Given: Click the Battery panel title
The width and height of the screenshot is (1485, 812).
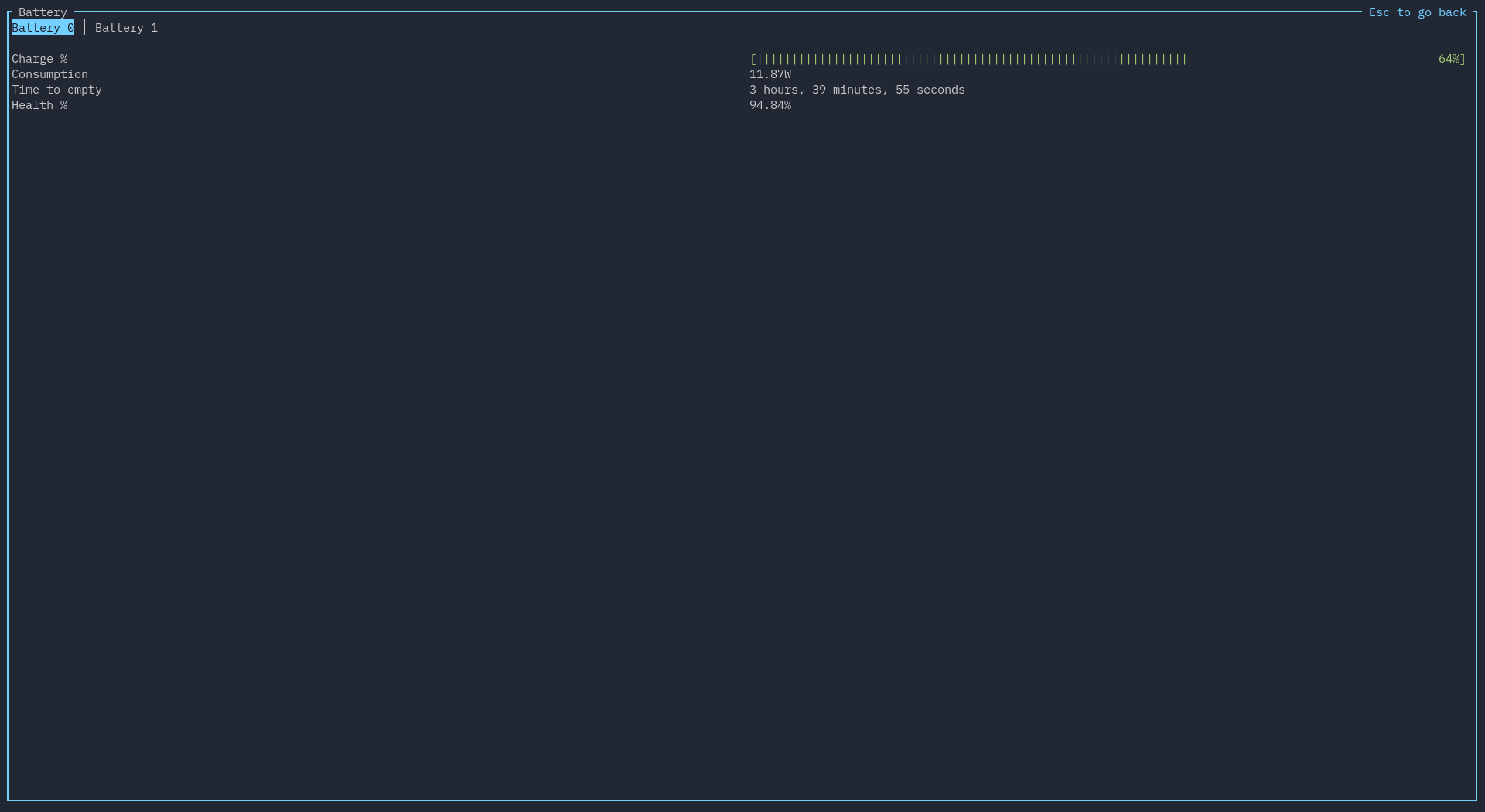Looking at the screenshot, I should 42,12.
